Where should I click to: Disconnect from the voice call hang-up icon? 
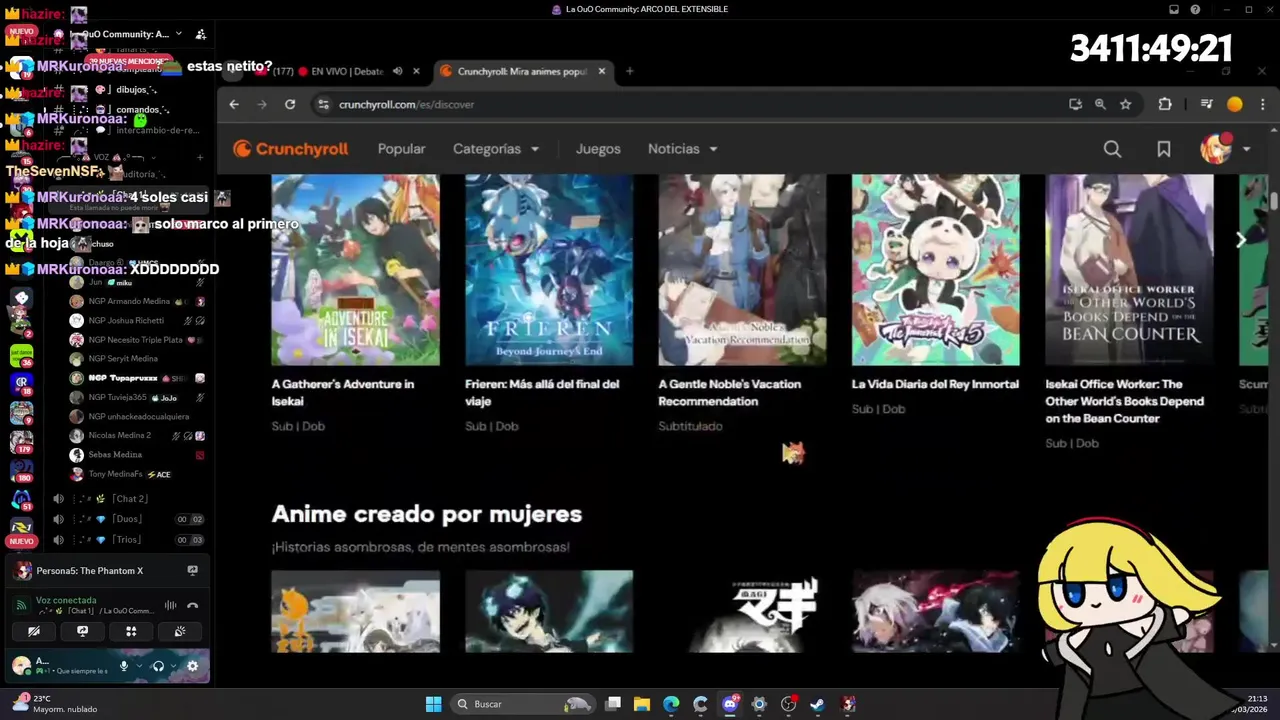[193, 605]
